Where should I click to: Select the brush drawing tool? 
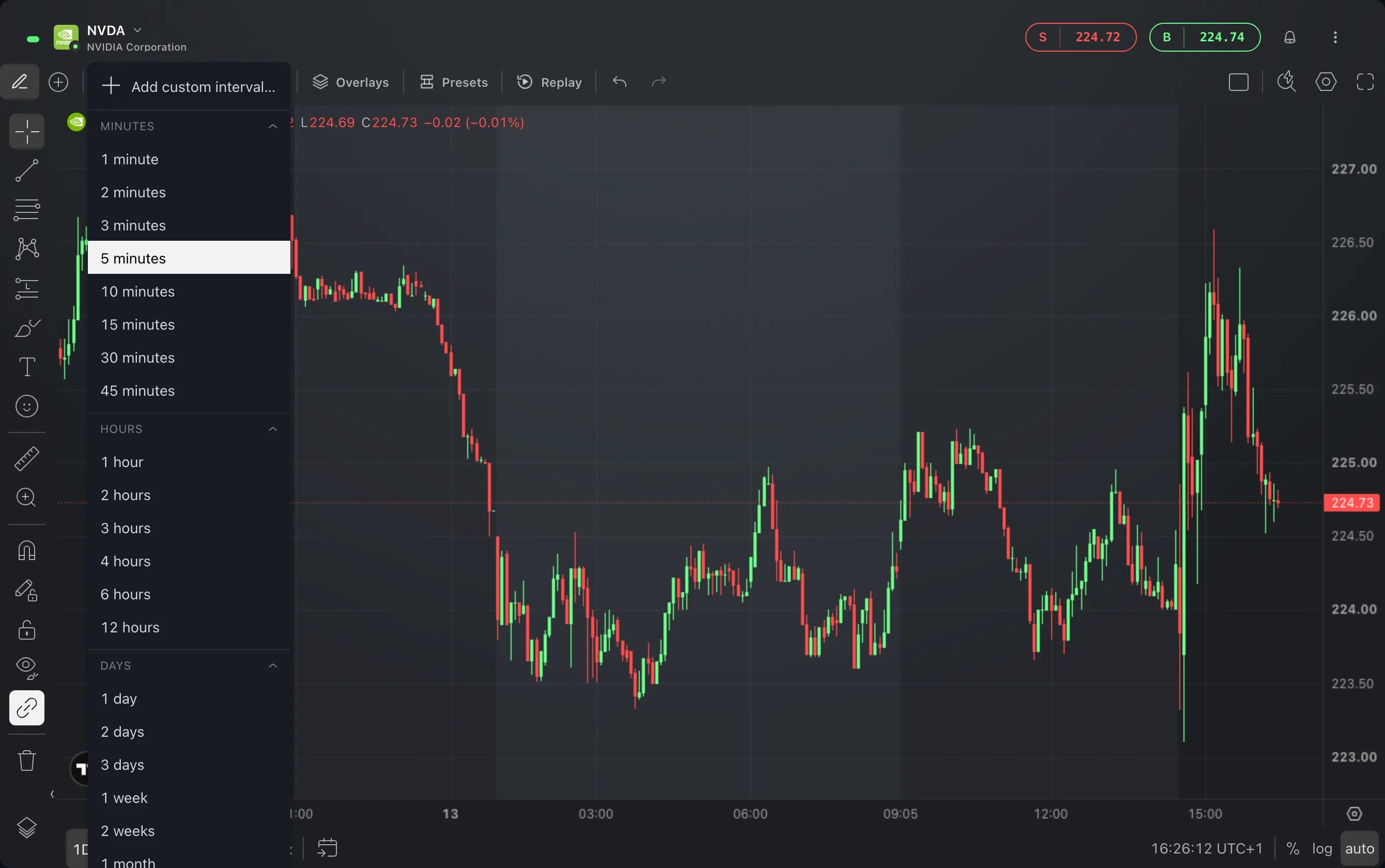click(26, 328)
